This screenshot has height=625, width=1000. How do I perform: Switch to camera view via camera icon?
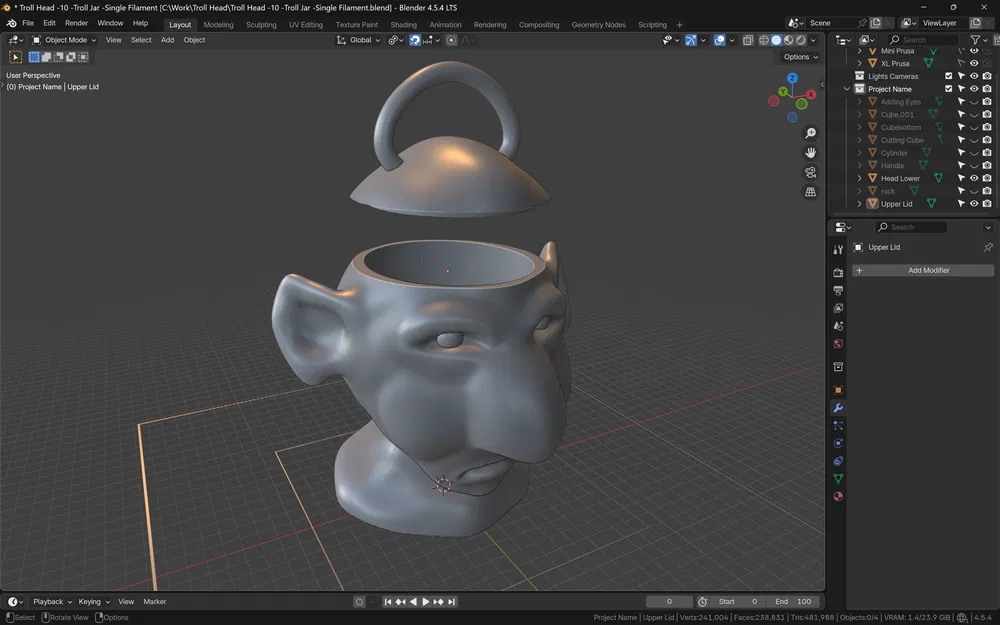click(811, 172)
